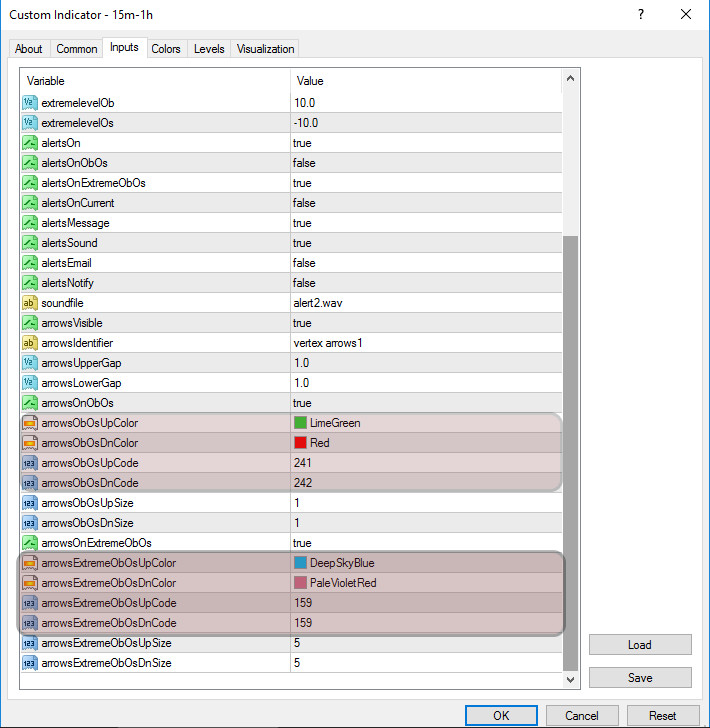The width and height of the screenshot is (710, 728).
Task: Click the color icon beside arrowsObOsUpColor
Action: (29, 423)
